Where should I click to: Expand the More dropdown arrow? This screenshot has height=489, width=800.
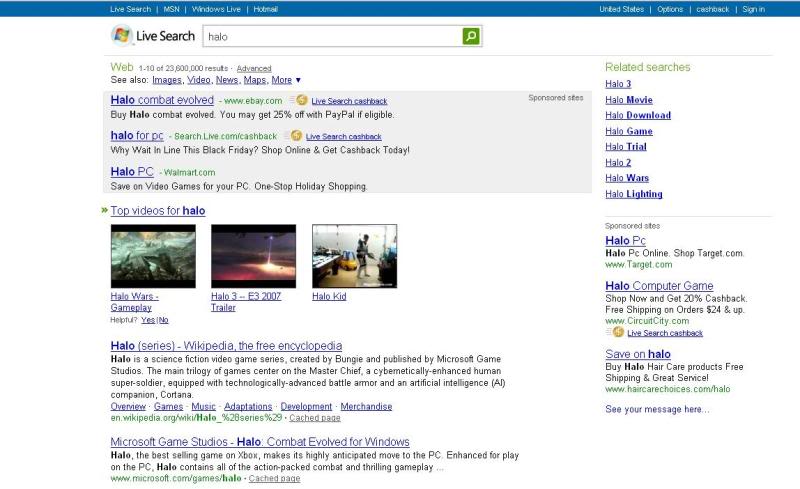(298, 80)
